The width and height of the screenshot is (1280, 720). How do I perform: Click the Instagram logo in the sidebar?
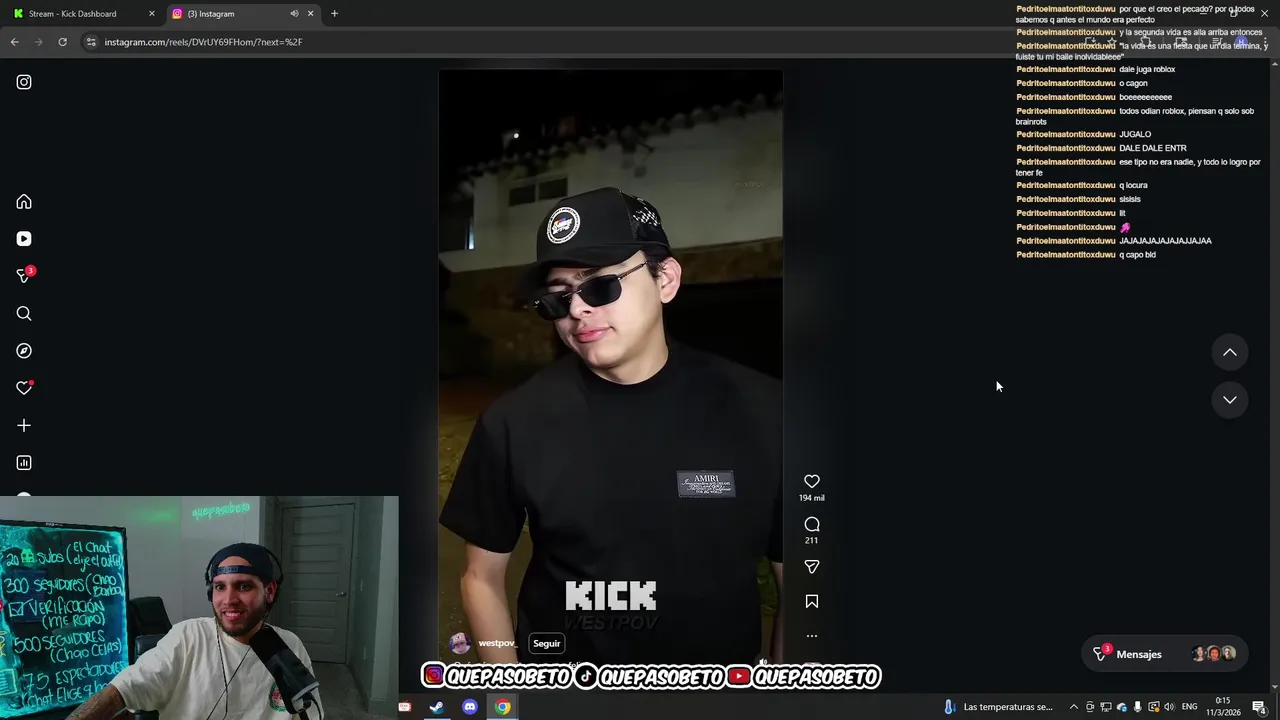[x=24, y=82]
